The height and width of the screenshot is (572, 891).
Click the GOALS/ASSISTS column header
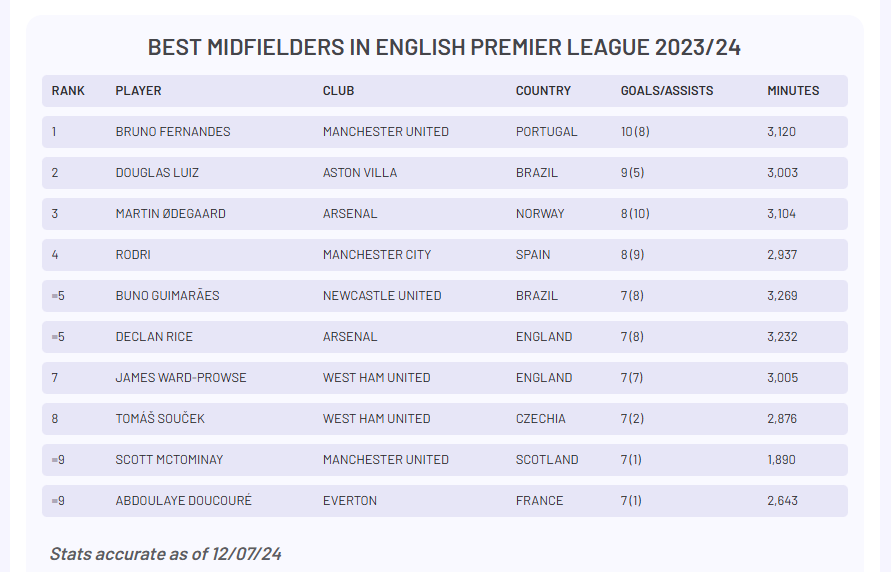pyautogui.click(x=667, y=91)
